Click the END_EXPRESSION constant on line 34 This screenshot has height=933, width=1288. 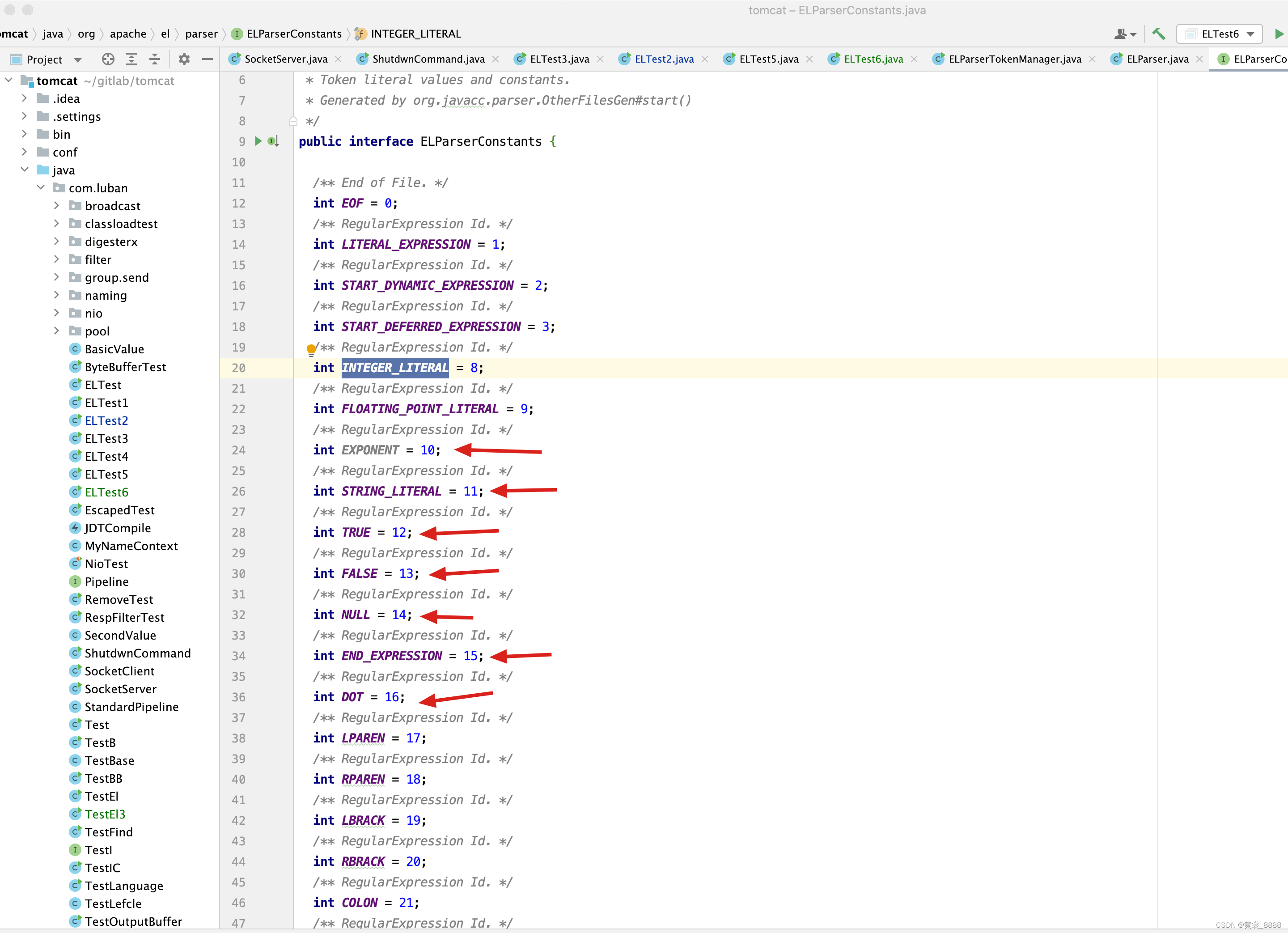pos(391,656)
